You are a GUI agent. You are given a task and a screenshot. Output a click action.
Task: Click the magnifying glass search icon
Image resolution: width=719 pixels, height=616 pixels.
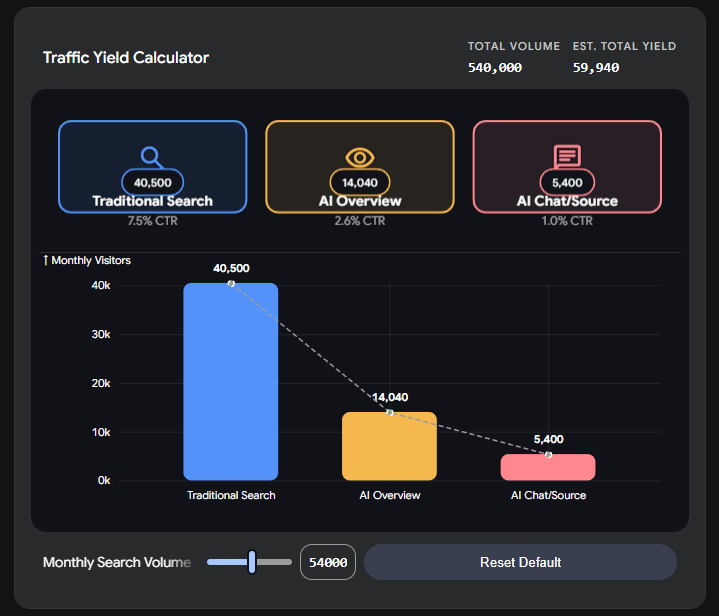tap(152, 157)
